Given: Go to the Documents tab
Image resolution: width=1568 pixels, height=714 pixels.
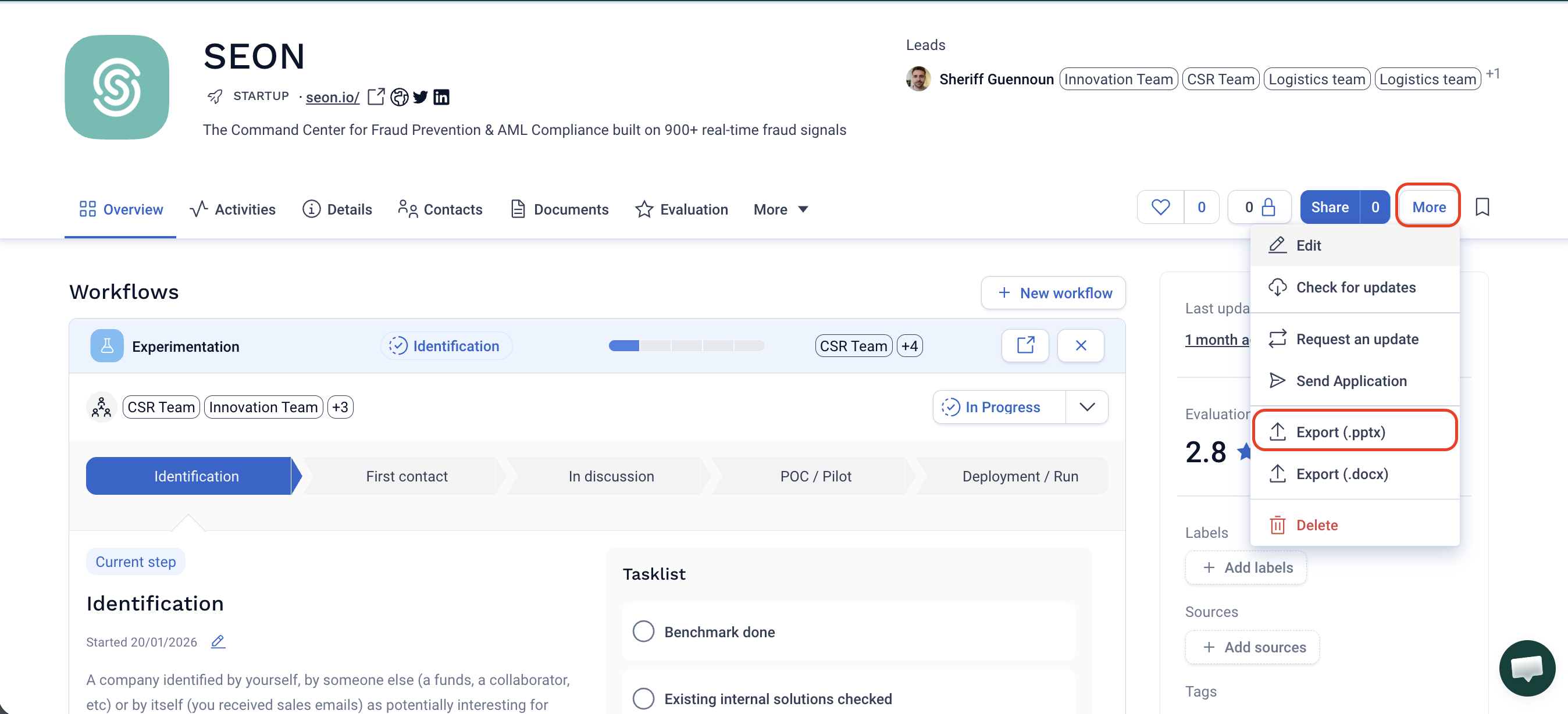Looking at the screenshot, I should click(x=560, y=209).
